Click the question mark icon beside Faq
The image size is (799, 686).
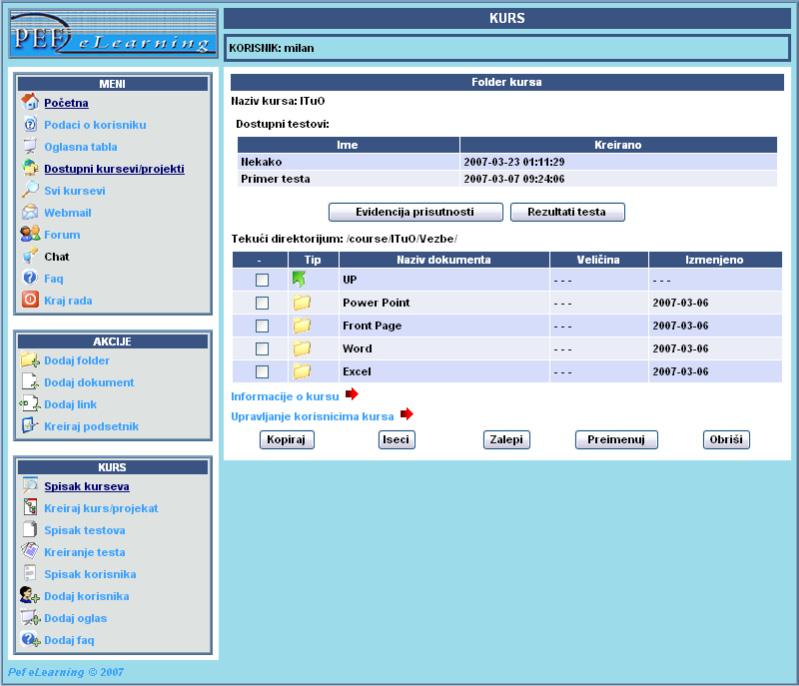tap(30, 277)
